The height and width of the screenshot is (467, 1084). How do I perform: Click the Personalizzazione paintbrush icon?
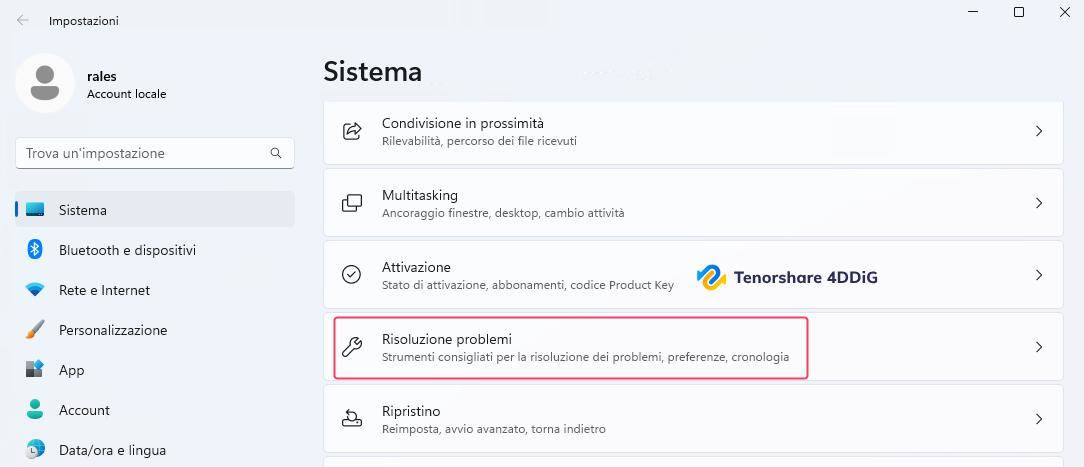pyautogui.click(x=35, y=330)
